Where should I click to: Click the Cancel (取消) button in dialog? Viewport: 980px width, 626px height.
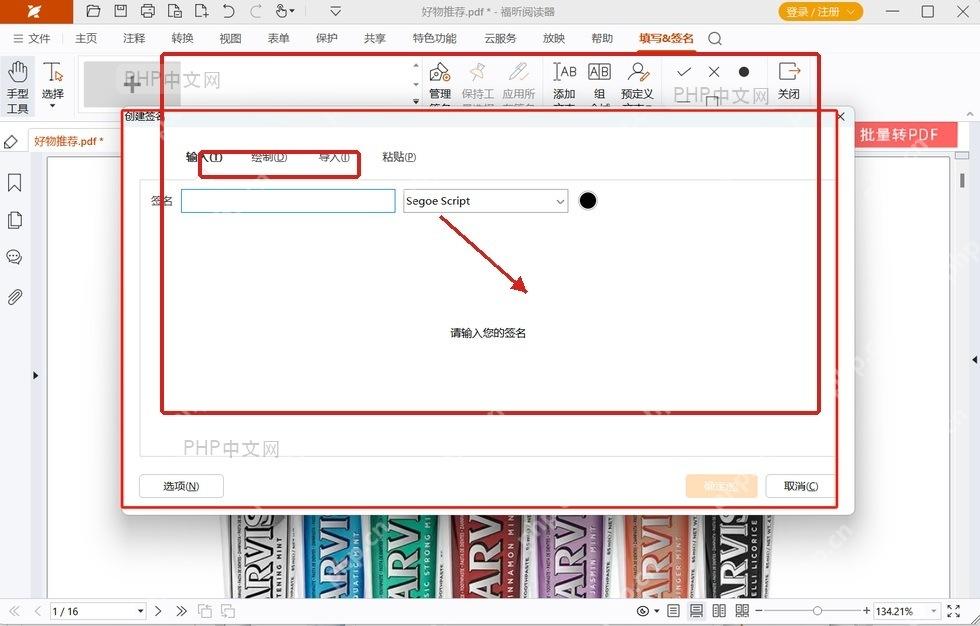(801, 486)
